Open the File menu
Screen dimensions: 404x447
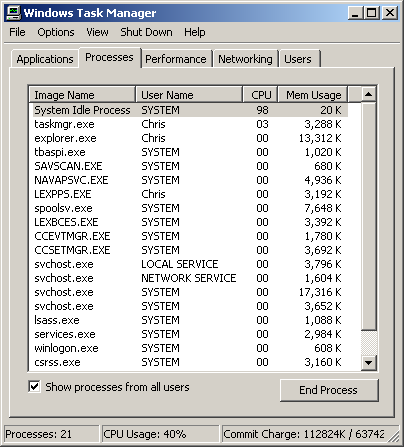tap(17, 32)
